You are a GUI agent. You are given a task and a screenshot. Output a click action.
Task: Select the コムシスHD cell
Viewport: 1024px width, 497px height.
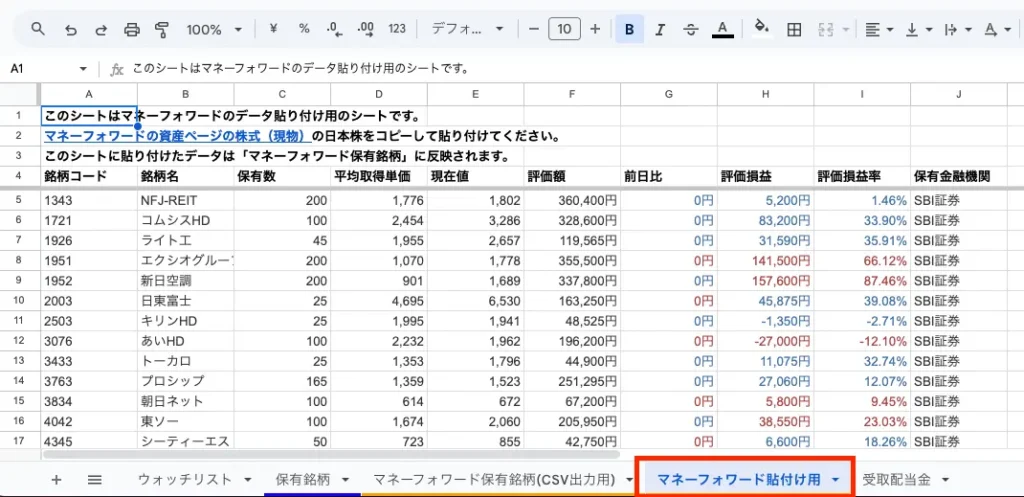185,220
